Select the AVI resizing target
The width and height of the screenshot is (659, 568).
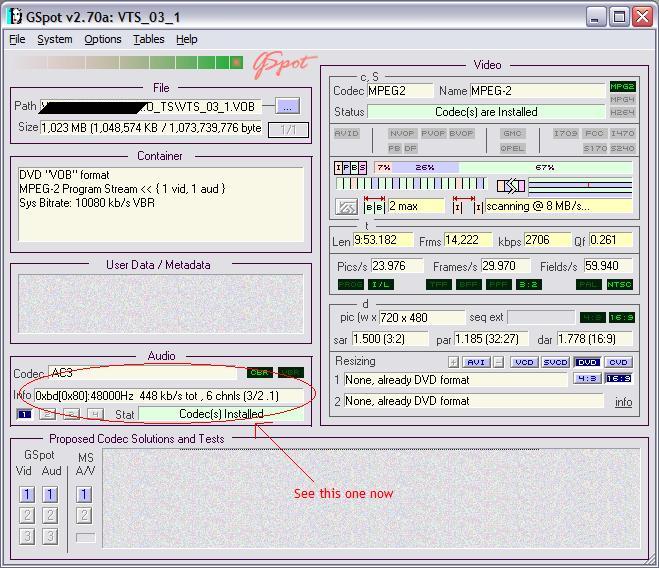coord(476,362)
